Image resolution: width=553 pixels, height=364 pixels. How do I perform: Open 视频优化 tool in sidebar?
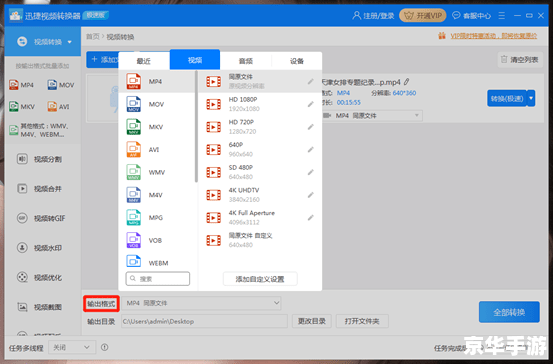click(x=40, y=278)
